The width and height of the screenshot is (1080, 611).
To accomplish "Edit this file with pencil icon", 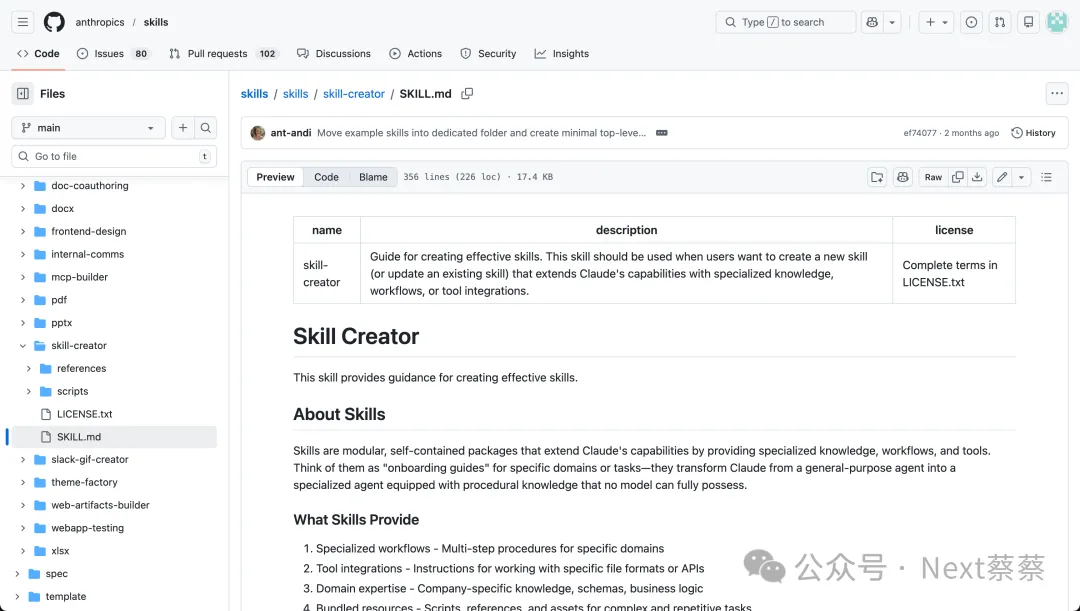I will 1002,177.
